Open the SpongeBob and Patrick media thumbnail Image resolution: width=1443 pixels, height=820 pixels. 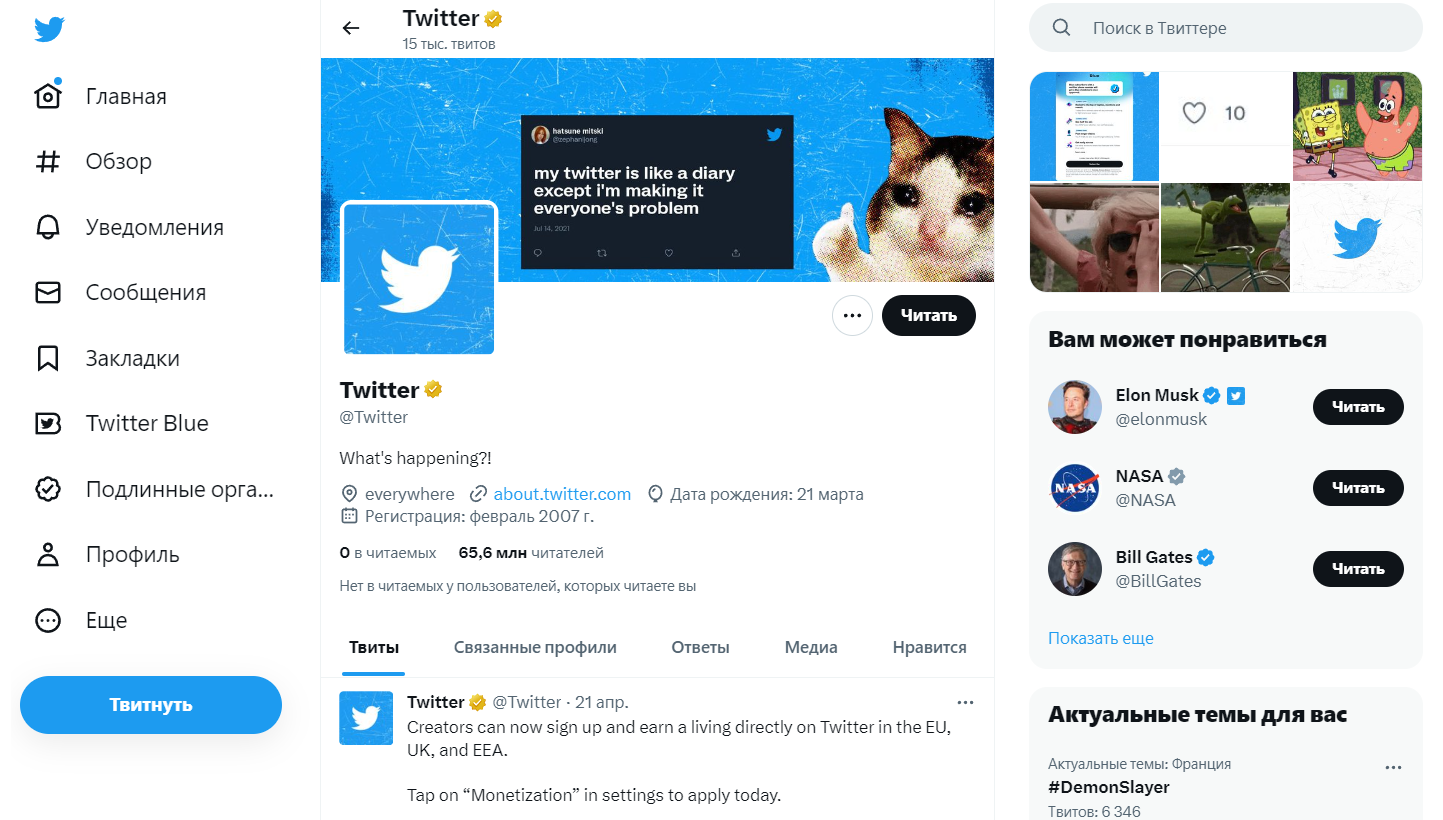pos(1357,126)
